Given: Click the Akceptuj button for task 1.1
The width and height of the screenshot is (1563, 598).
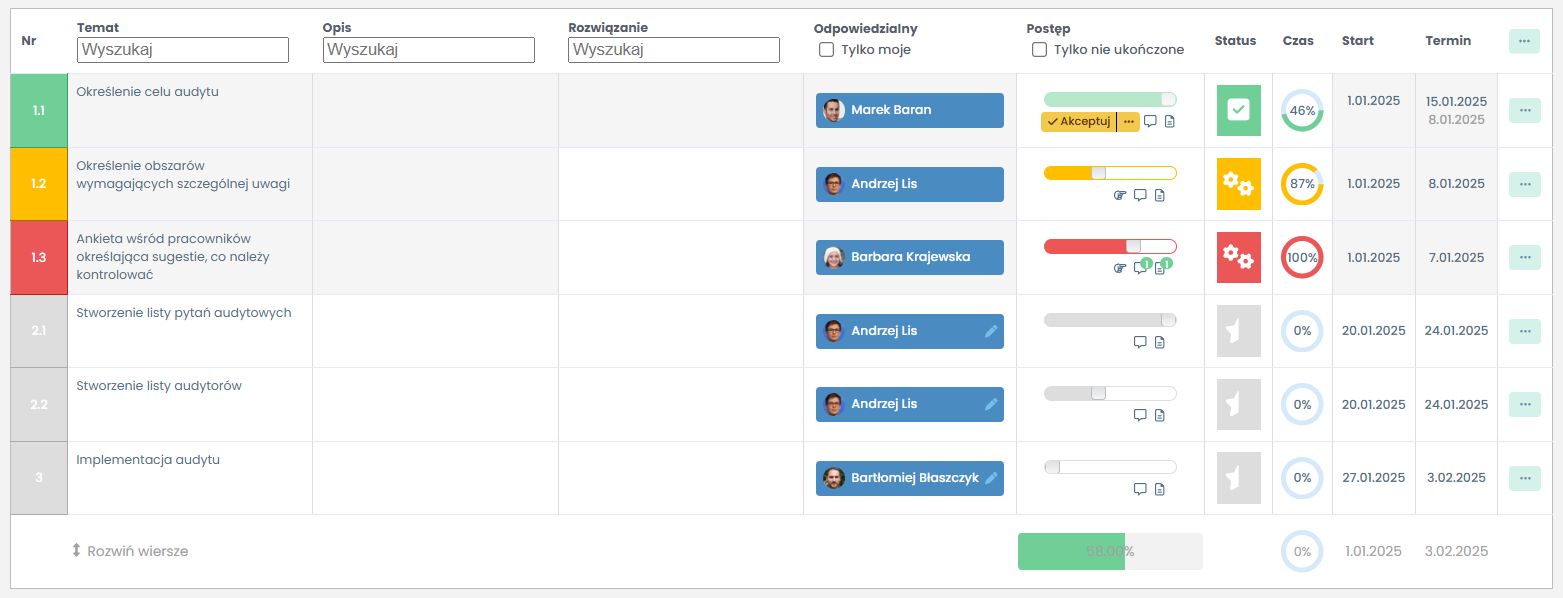Looking at the screenshot, I should click(1078, 121).
